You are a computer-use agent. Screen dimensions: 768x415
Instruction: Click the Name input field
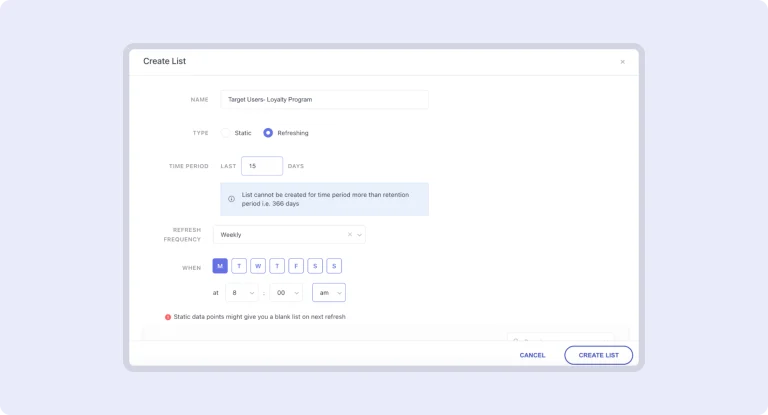coord(324,100)
